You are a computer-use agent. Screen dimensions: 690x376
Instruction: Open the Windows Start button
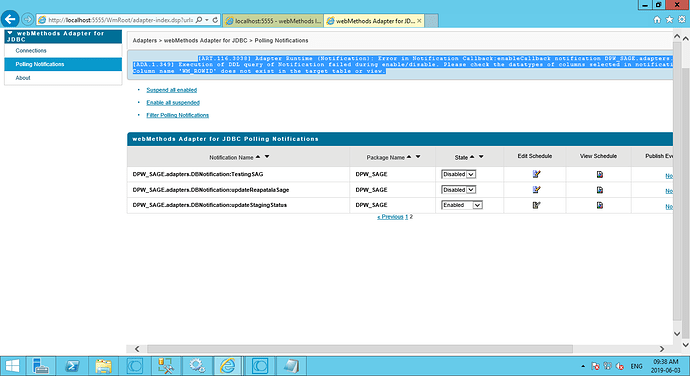pyautogui.click(x=12, y=366)
